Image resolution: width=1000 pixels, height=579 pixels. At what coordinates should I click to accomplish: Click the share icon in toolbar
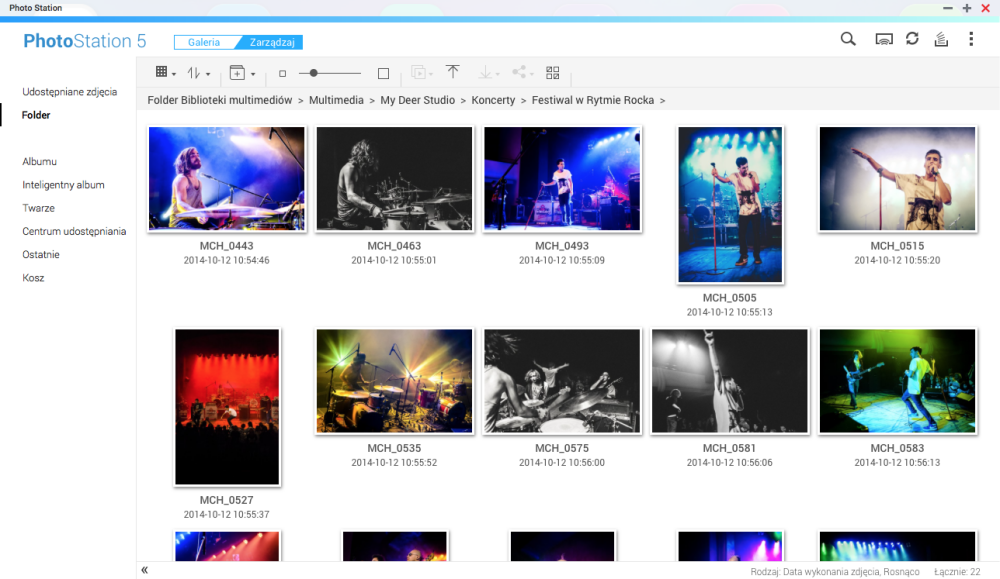coord(519,72)
